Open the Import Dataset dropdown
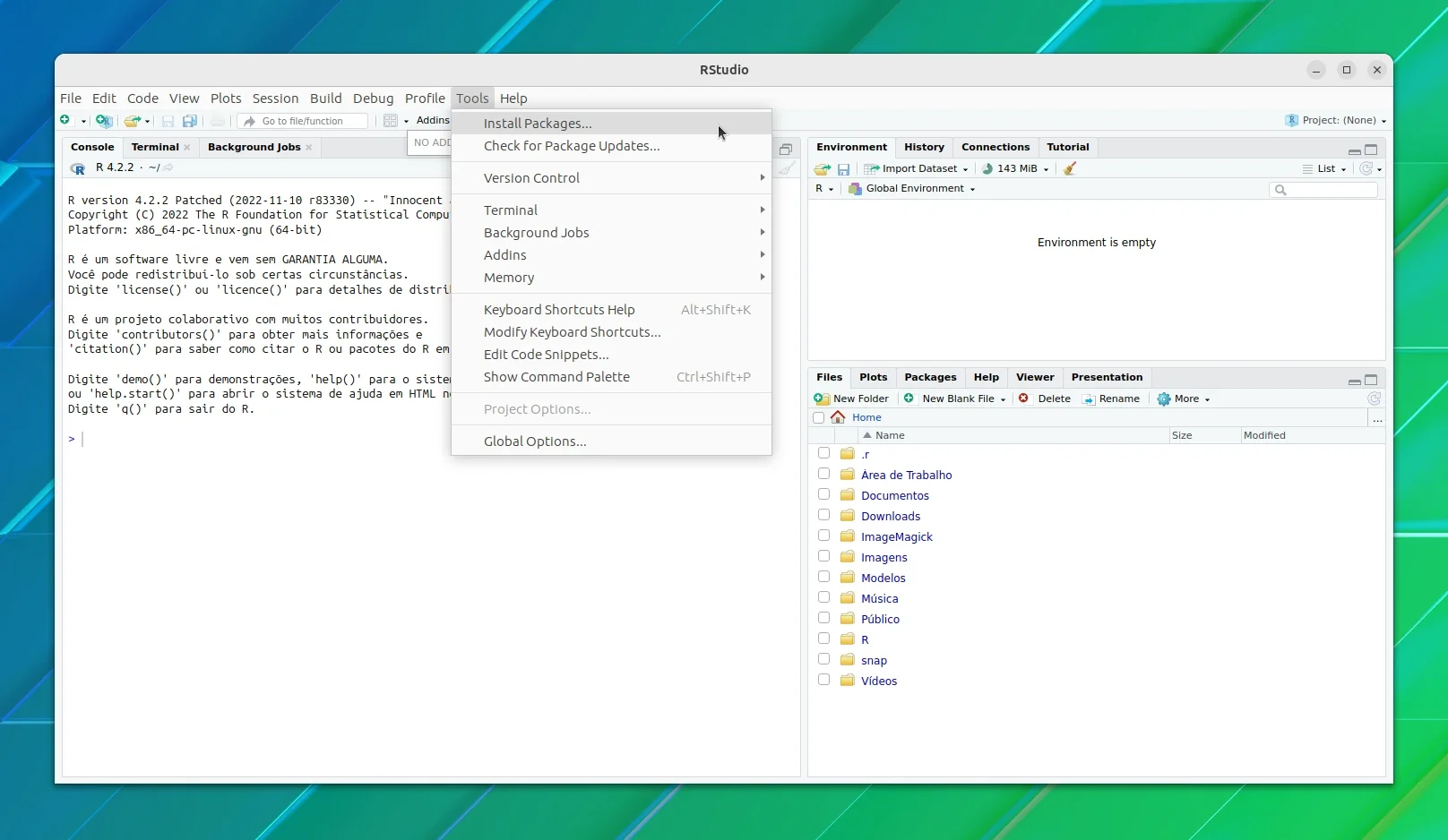 [916, 168]
